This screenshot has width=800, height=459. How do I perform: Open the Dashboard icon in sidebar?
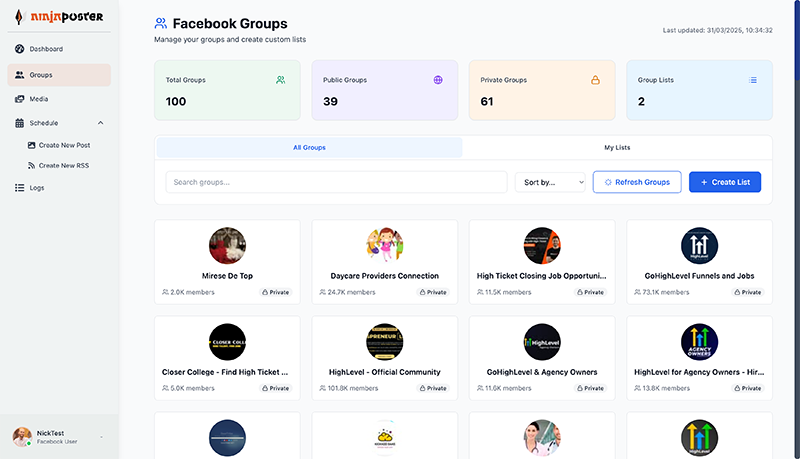tap(19, 49)
